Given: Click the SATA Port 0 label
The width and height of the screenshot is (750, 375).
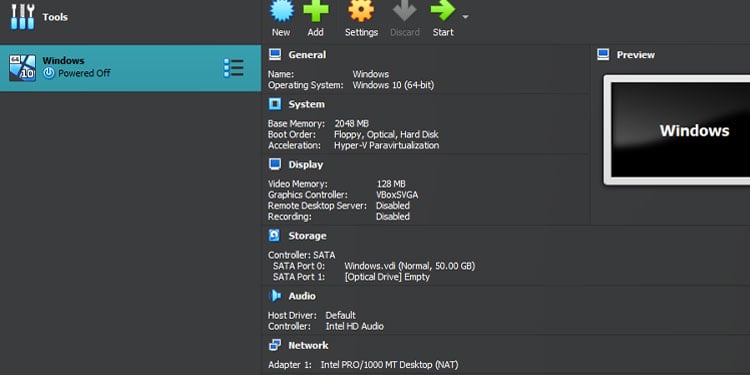Looking at the screenshot, I should [299, 266].
